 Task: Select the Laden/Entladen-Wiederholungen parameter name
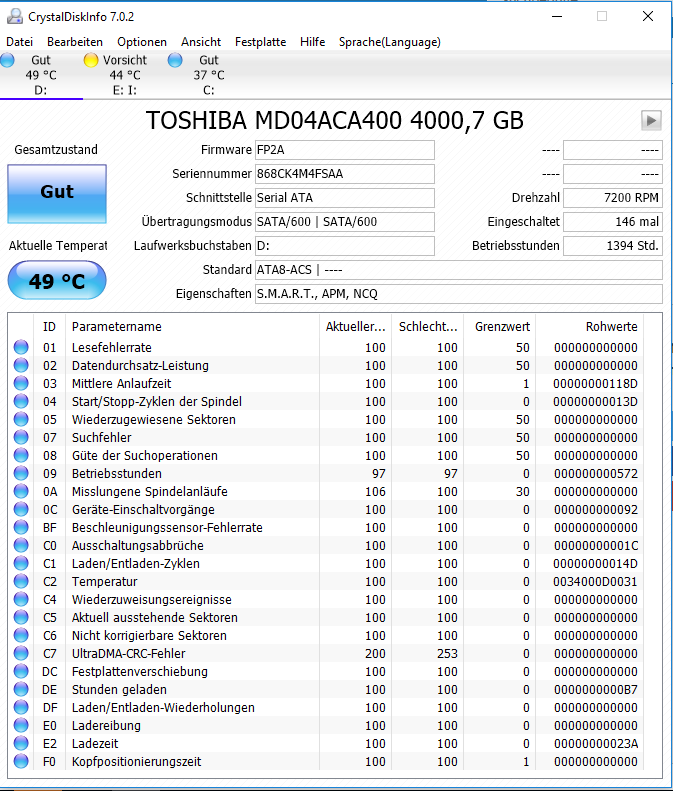(163, 707)
